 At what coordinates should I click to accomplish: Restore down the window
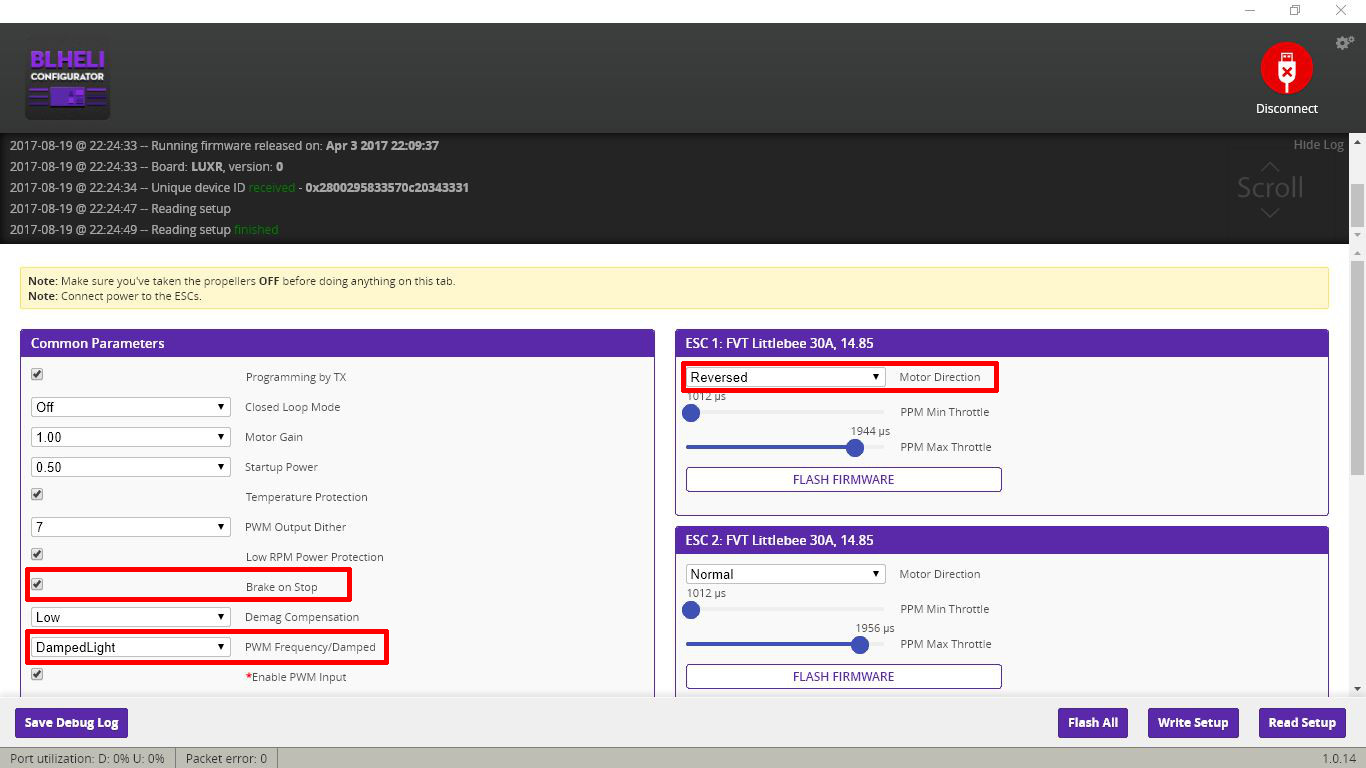point(1295,10)
